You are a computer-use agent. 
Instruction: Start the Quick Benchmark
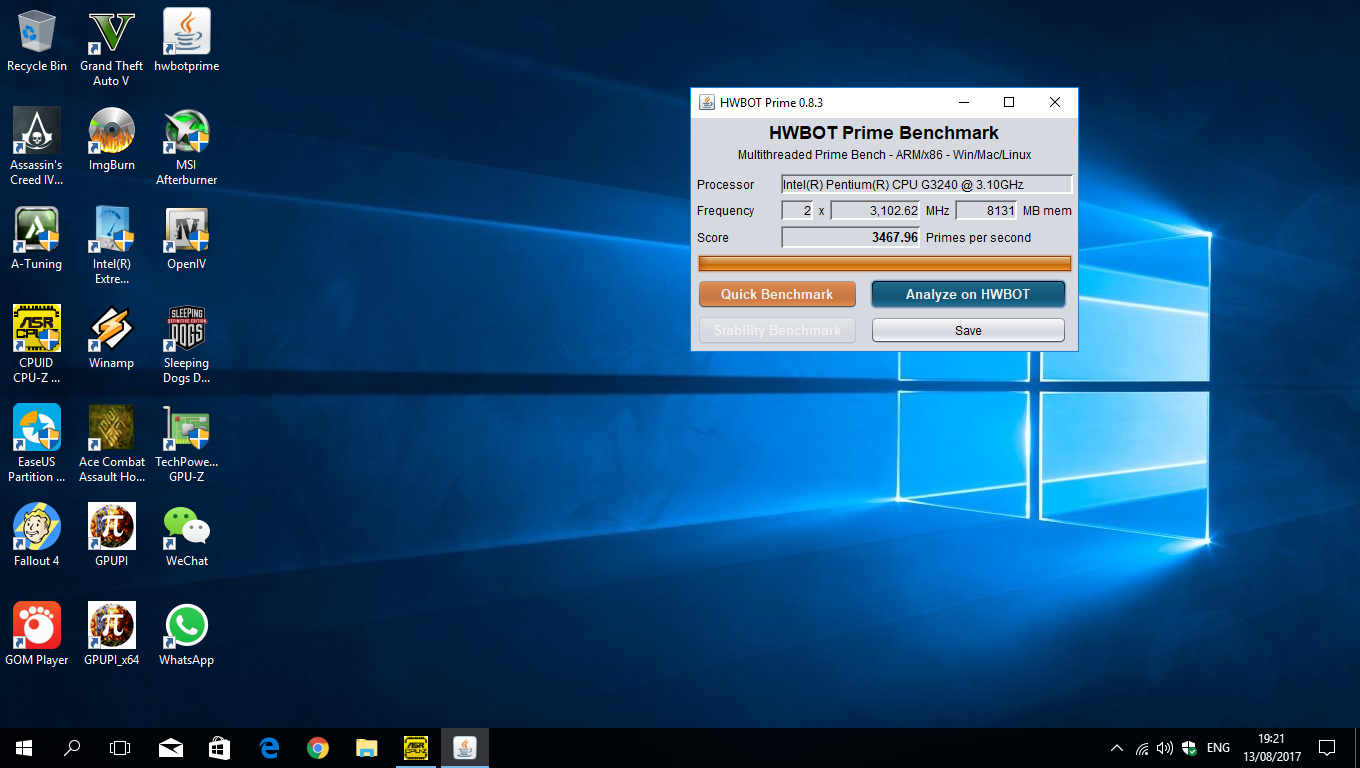pyautogui.click(x=777, y=294)
